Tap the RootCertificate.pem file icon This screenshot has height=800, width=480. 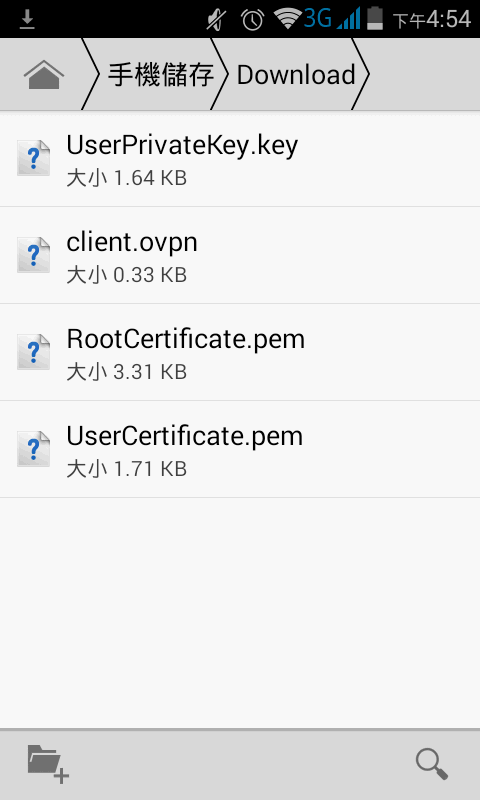tap(34, 352)
